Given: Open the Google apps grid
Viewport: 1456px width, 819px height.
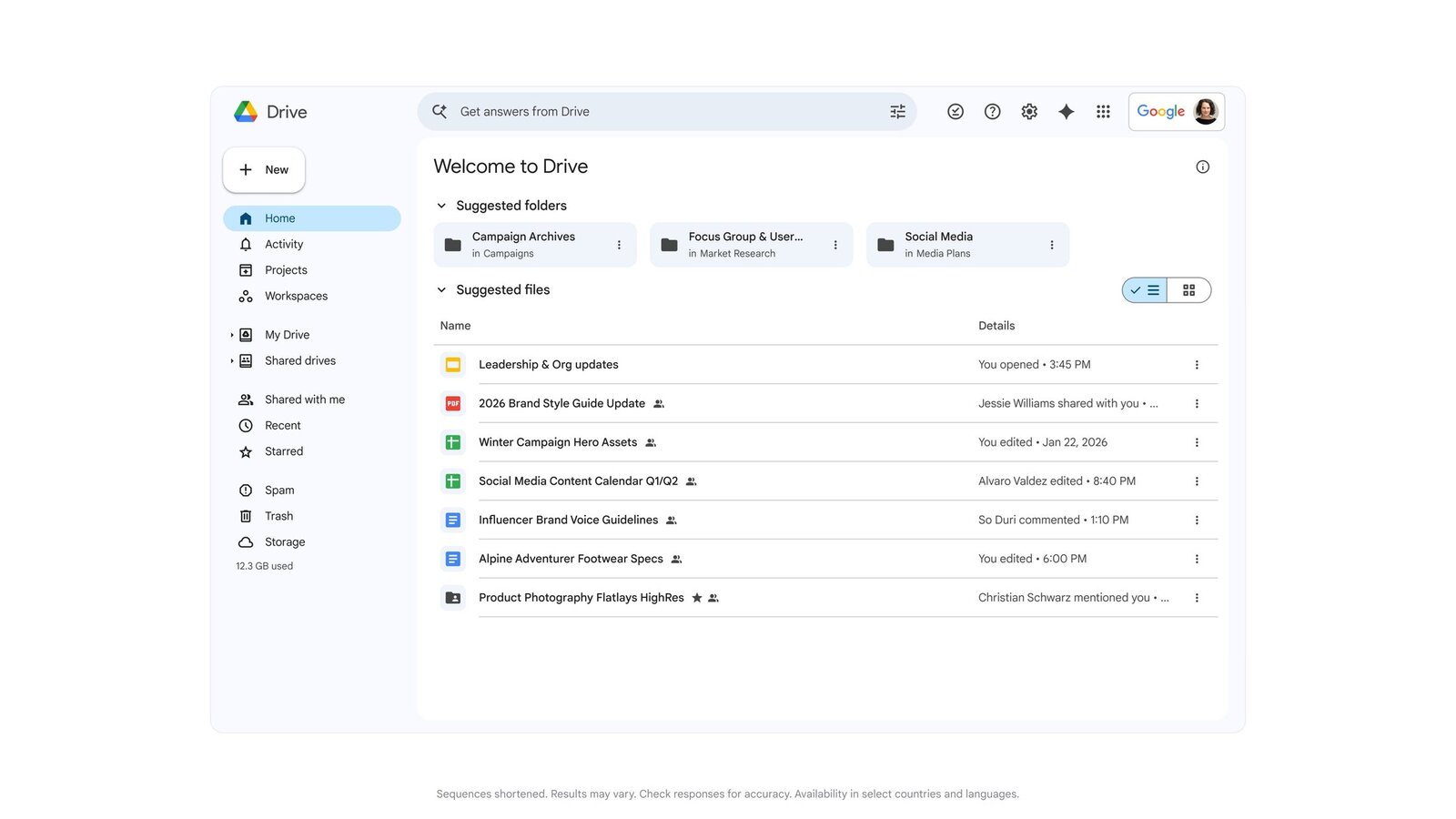Looking at the screenshot, I should [1103, 112].
